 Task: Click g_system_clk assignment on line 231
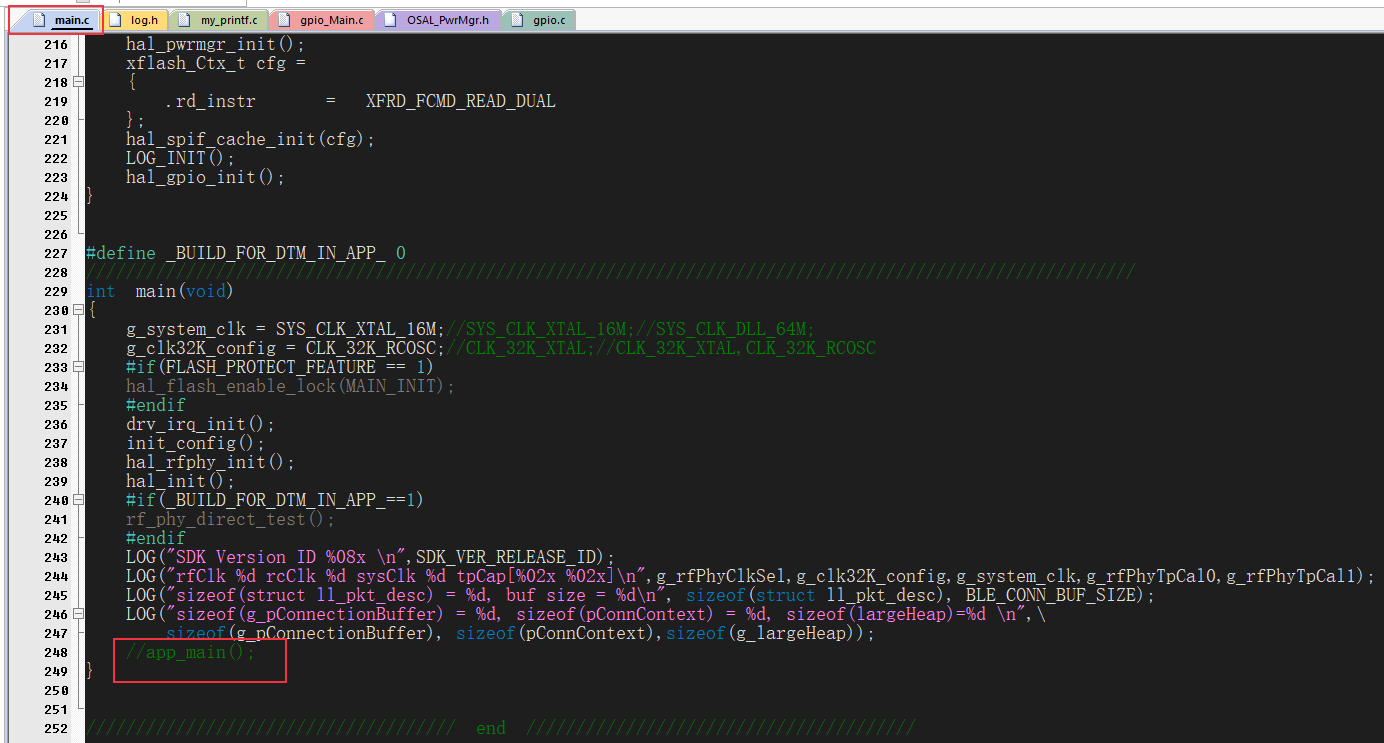click(x=285, y=329)
